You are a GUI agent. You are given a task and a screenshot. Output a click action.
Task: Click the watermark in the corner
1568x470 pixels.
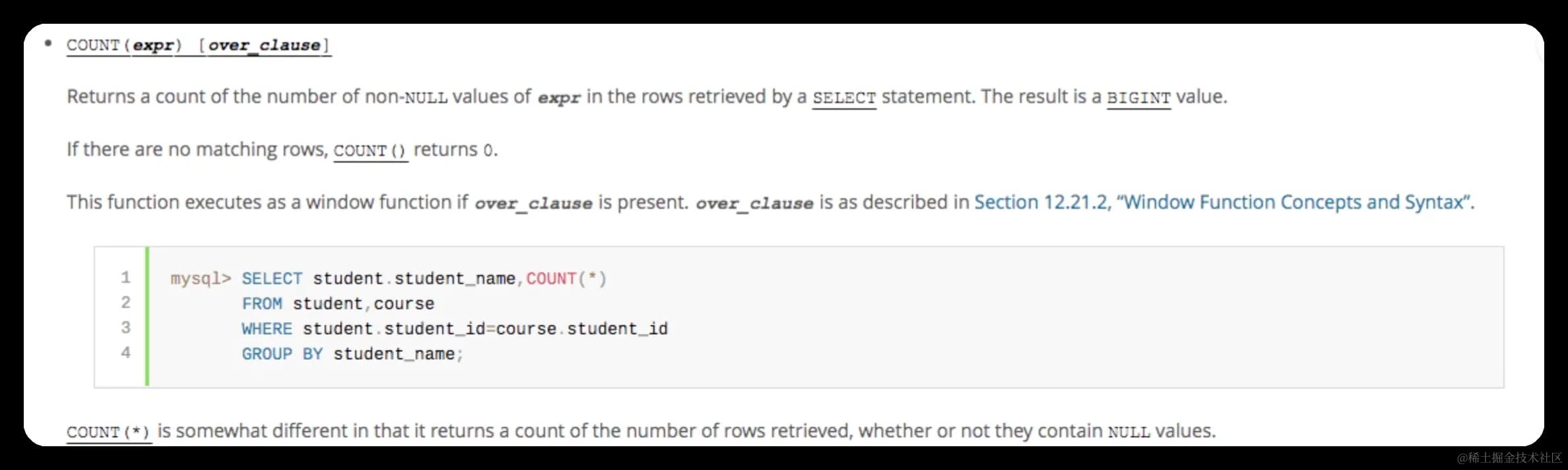click(x=1509, y=457)
